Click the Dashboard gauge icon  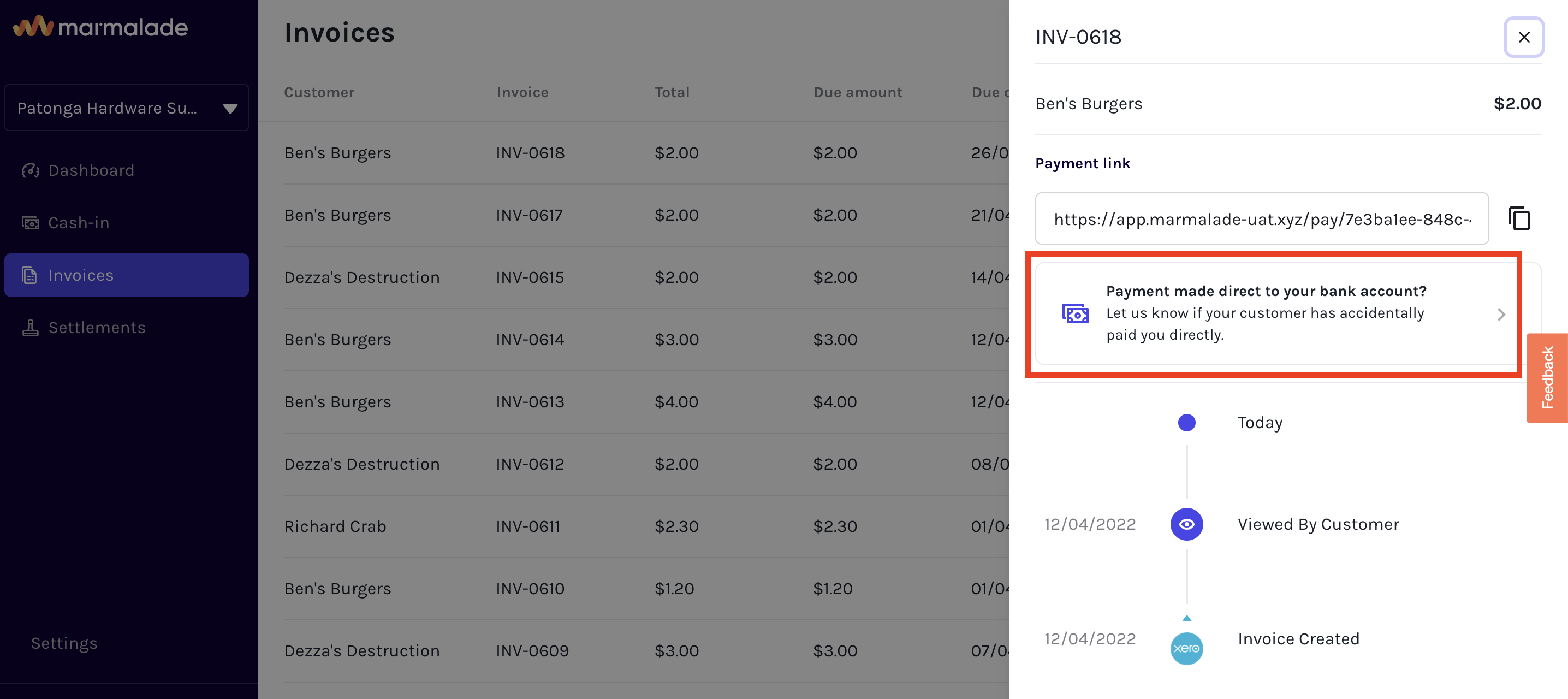tap(31, 170)
